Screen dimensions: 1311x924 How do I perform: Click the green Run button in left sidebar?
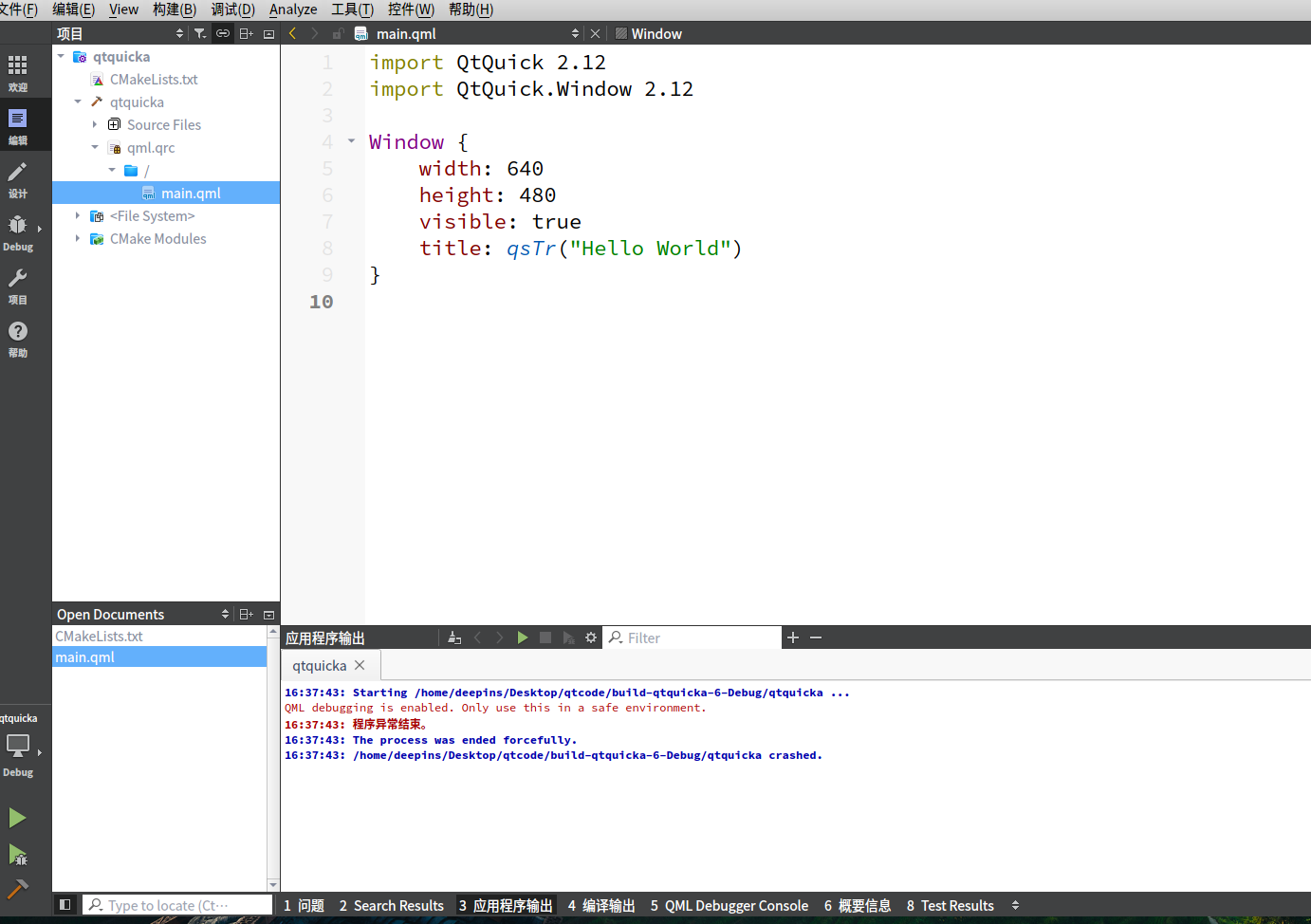[x=17, y=818]
